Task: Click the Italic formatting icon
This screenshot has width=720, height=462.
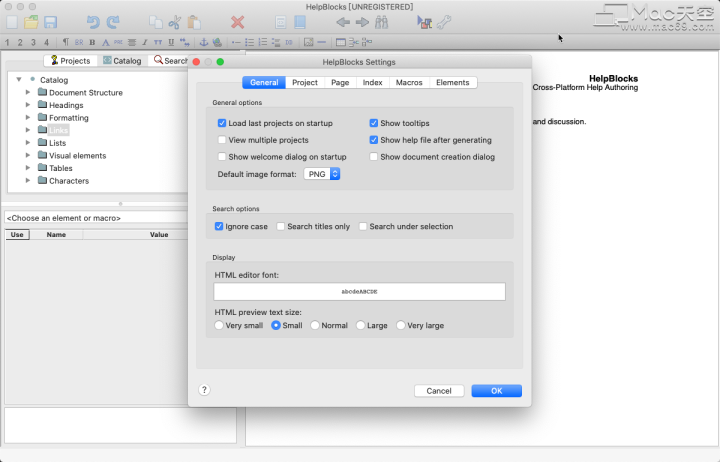Action: [145, 42]
